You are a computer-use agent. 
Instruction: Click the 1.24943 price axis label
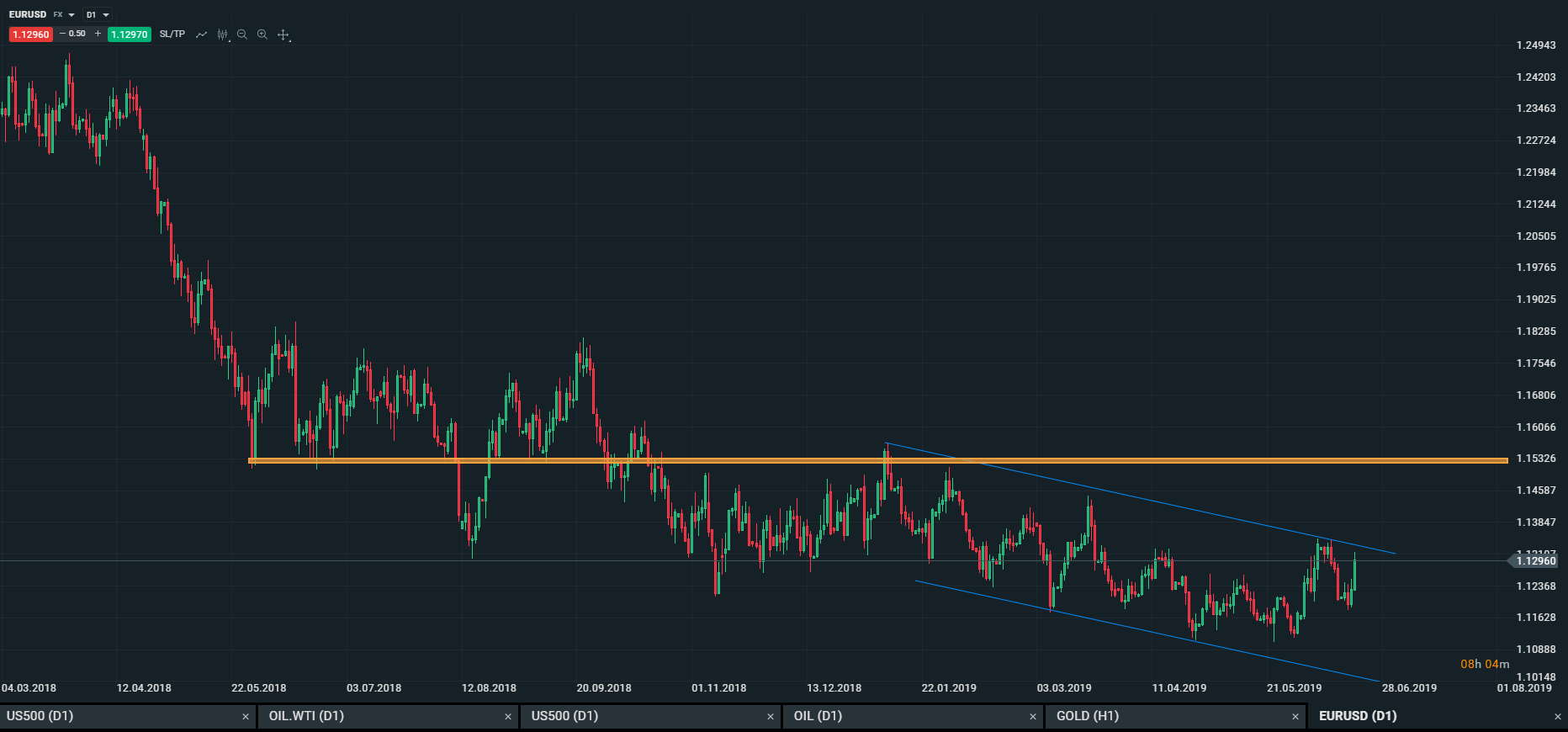coord(1536,45)
